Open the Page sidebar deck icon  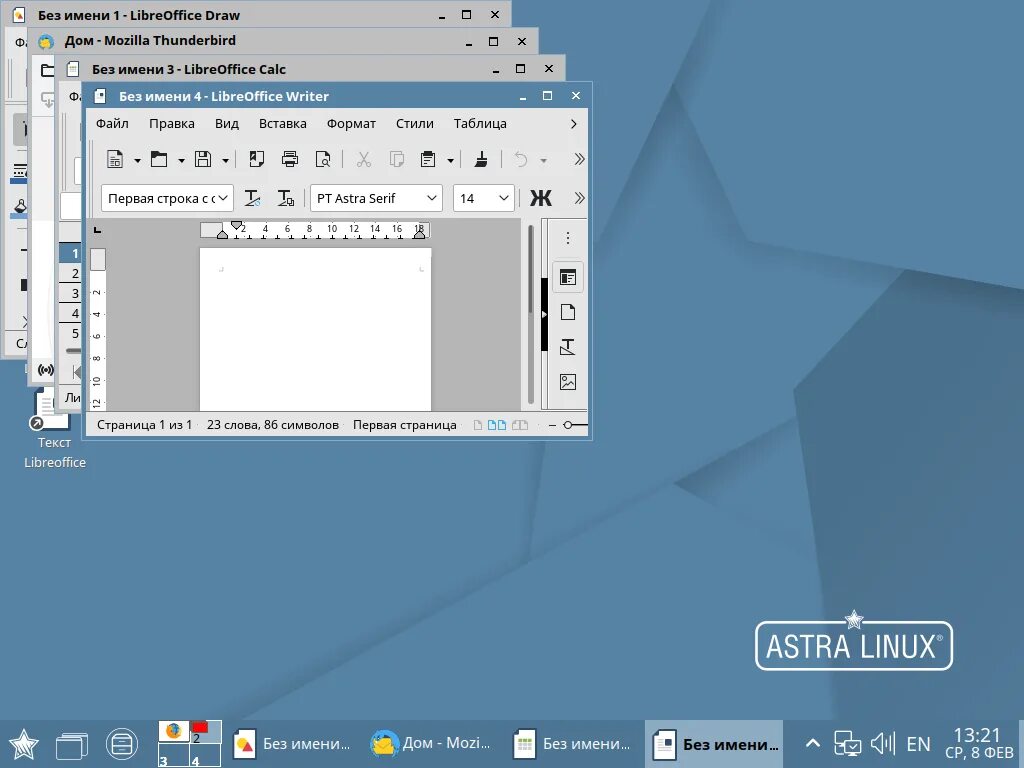(568, 312)
